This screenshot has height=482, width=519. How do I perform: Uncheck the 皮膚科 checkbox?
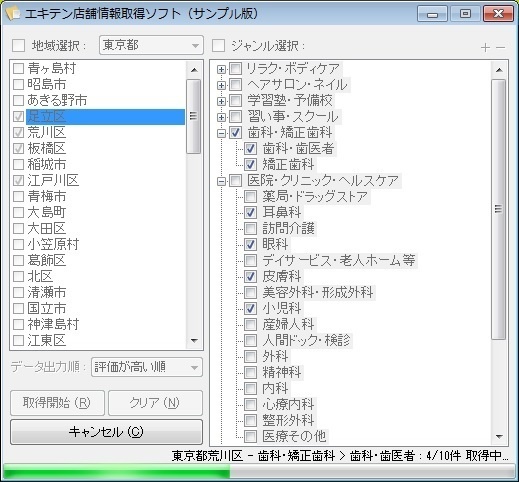click(250, 276)
